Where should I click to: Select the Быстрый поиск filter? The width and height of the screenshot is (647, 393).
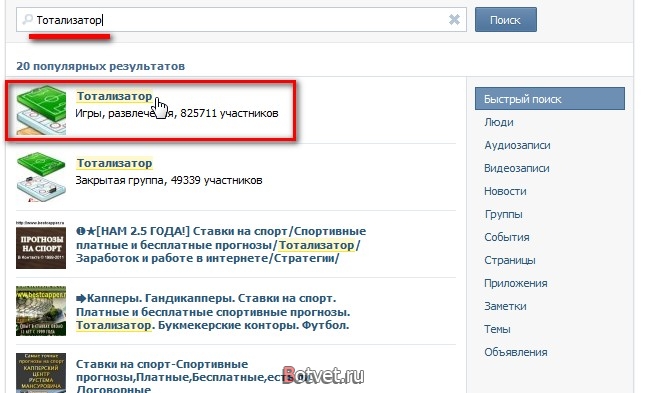click(x=550, y=99)
